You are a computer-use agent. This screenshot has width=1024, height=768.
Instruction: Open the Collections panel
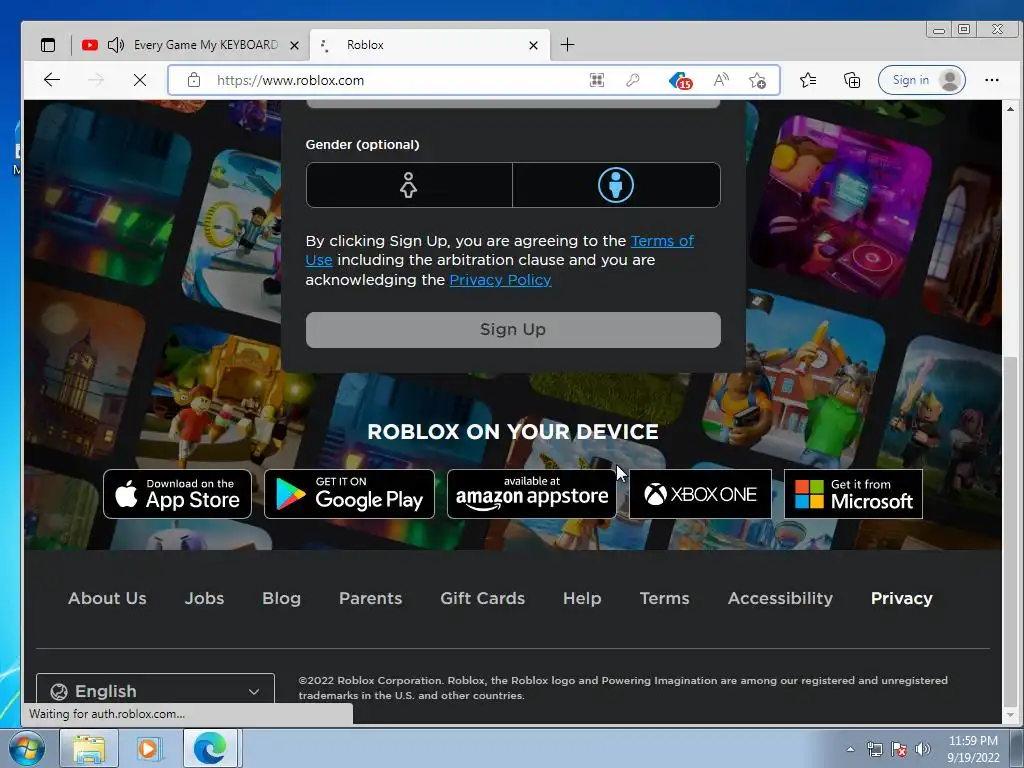852,80
